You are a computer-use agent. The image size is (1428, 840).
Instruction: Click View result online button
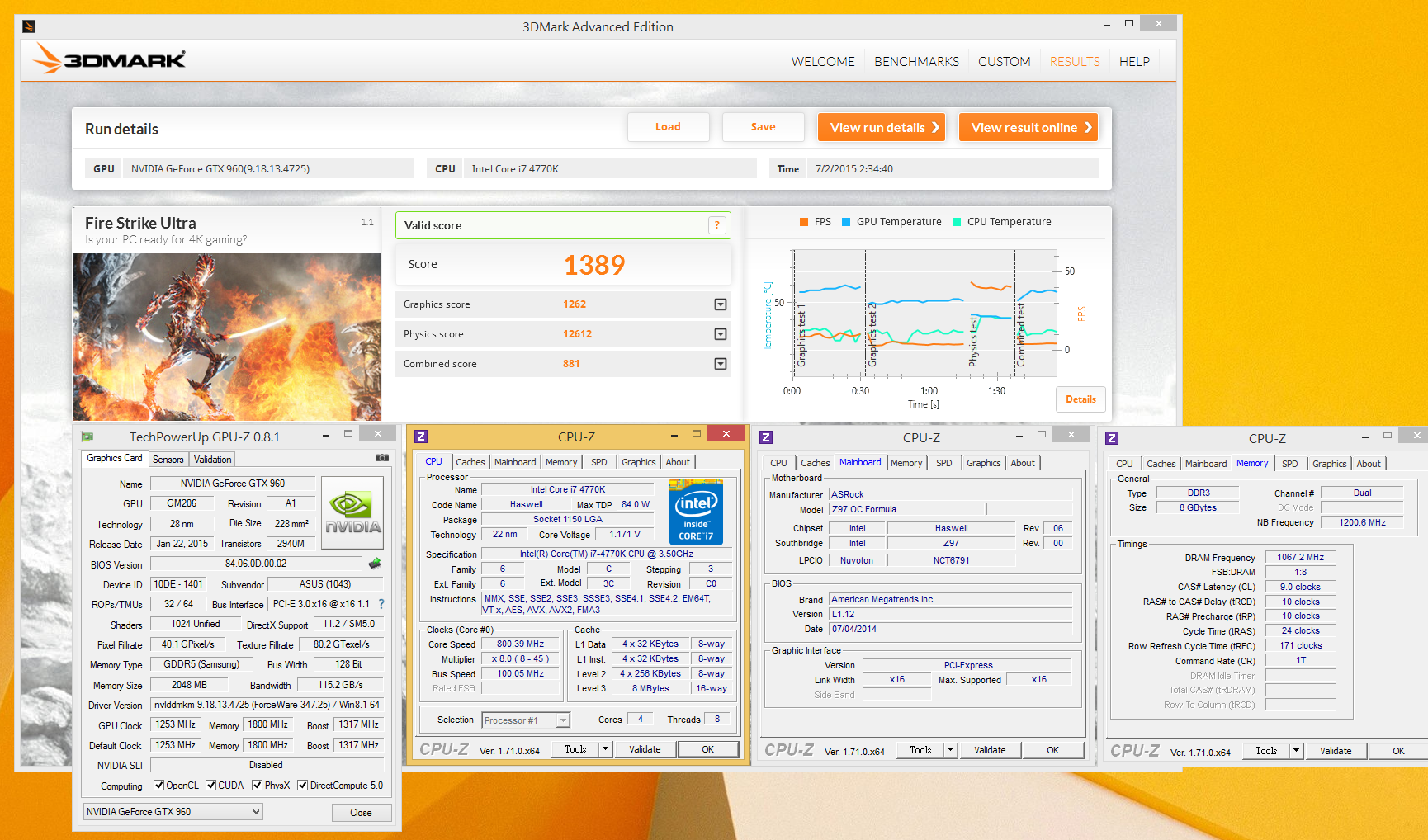[x=1028, y=127]
